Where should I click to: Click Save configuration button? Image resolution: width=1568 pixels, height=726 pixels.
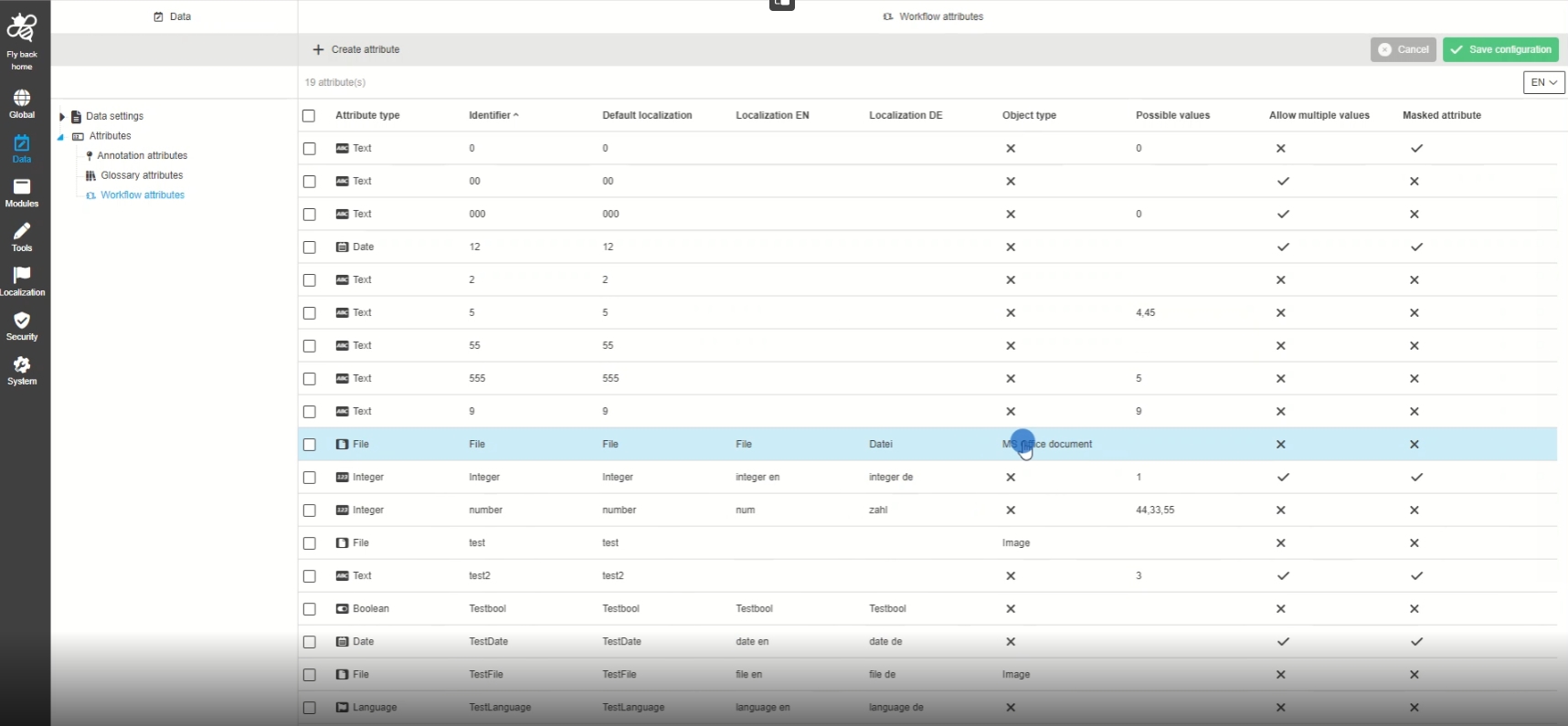1500,49
